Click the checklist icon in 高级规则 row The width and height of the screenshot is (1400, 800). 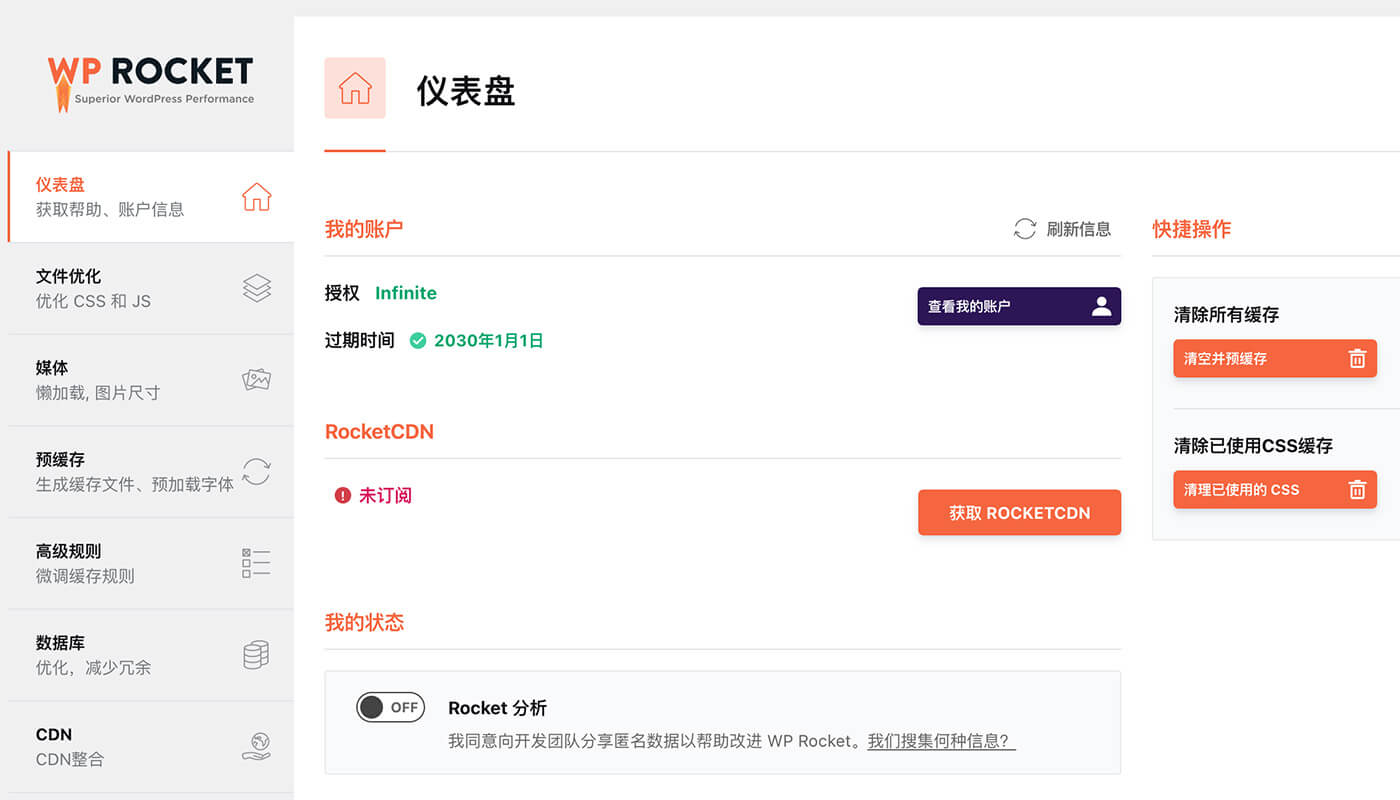pyautogui.click(x=256, y=563)
